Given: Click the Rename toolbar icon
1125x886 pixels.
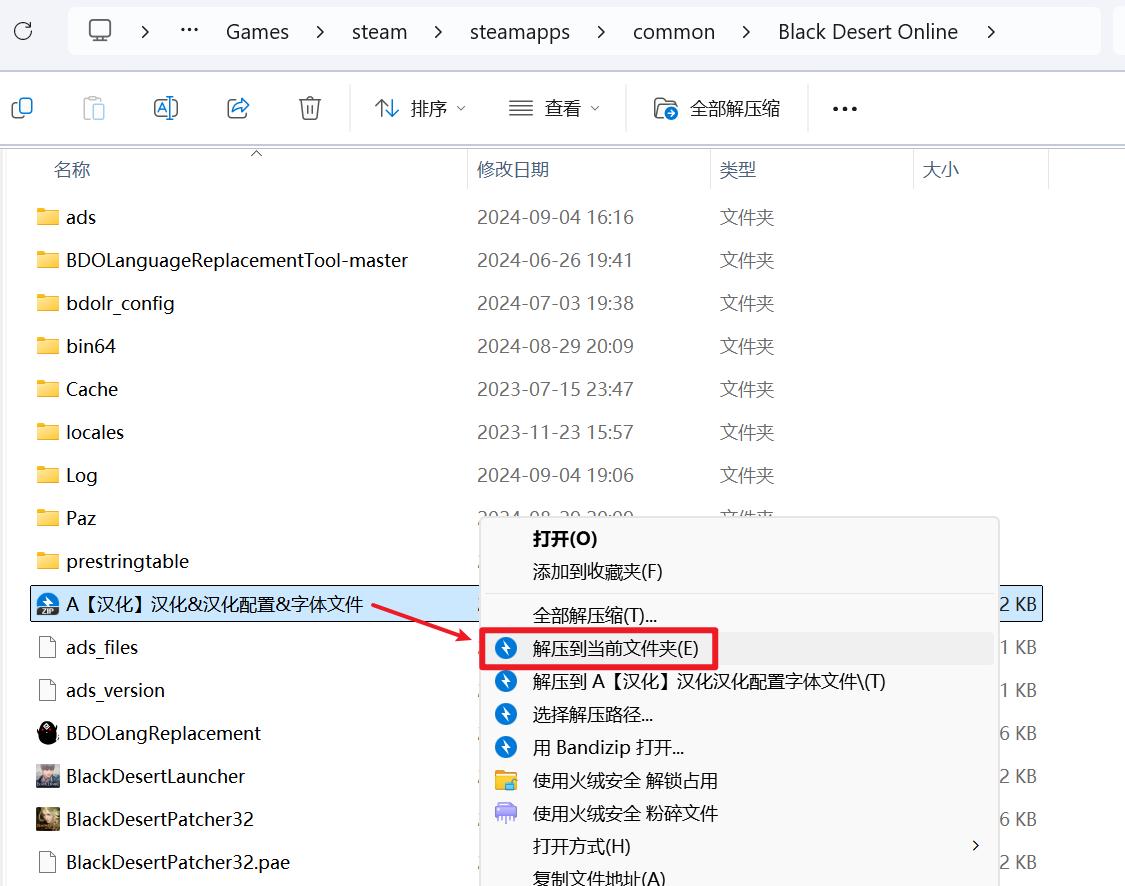Looking at the screenshot, I should tap(166, 108).
